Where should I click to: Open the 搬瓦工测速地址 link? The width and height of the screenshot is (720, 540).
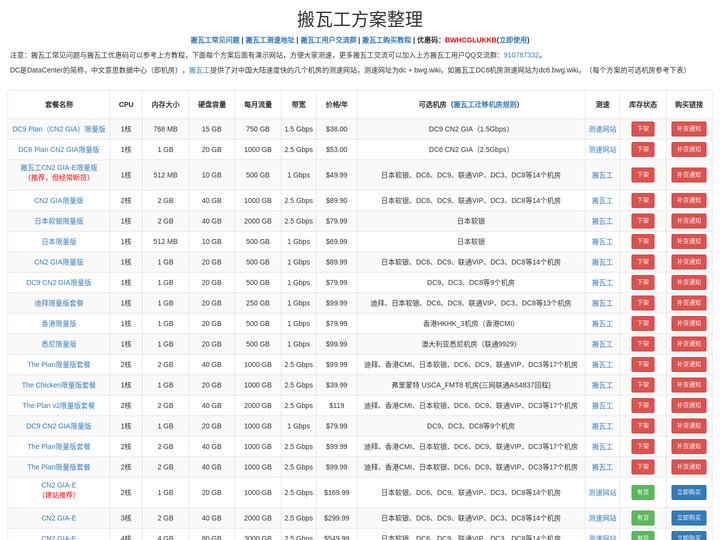[x=270, y=40]
